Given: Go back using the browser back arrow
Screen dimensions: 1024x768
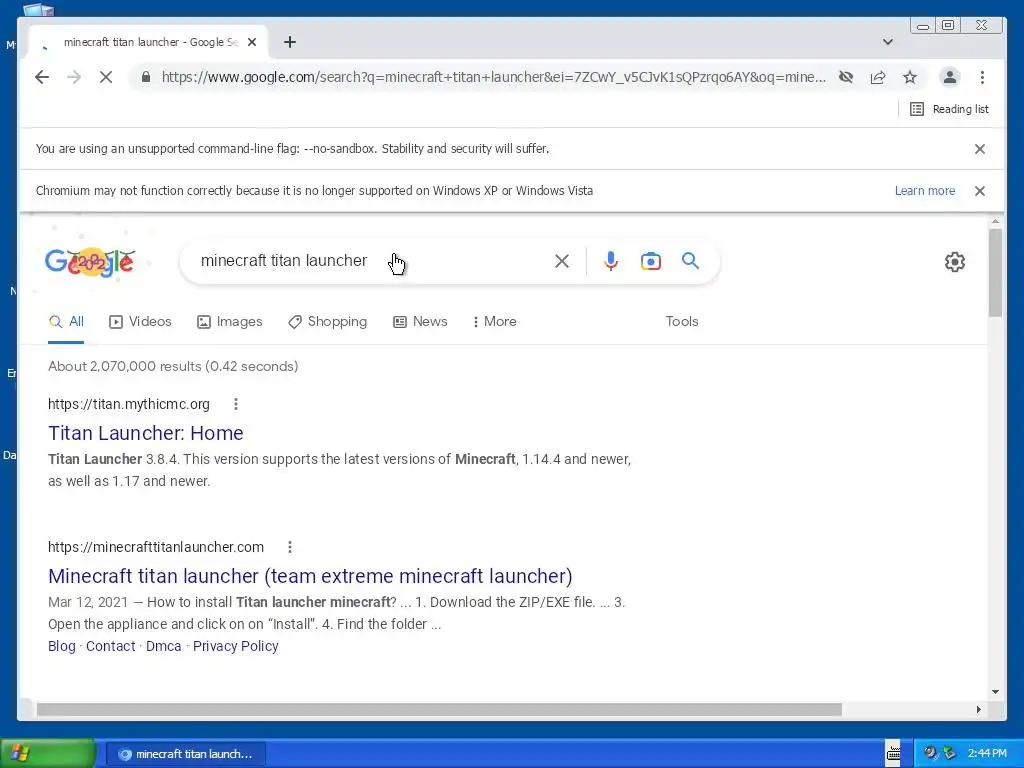Looking at the screenshot, I should pyautogui.click(x=42, y=77).
